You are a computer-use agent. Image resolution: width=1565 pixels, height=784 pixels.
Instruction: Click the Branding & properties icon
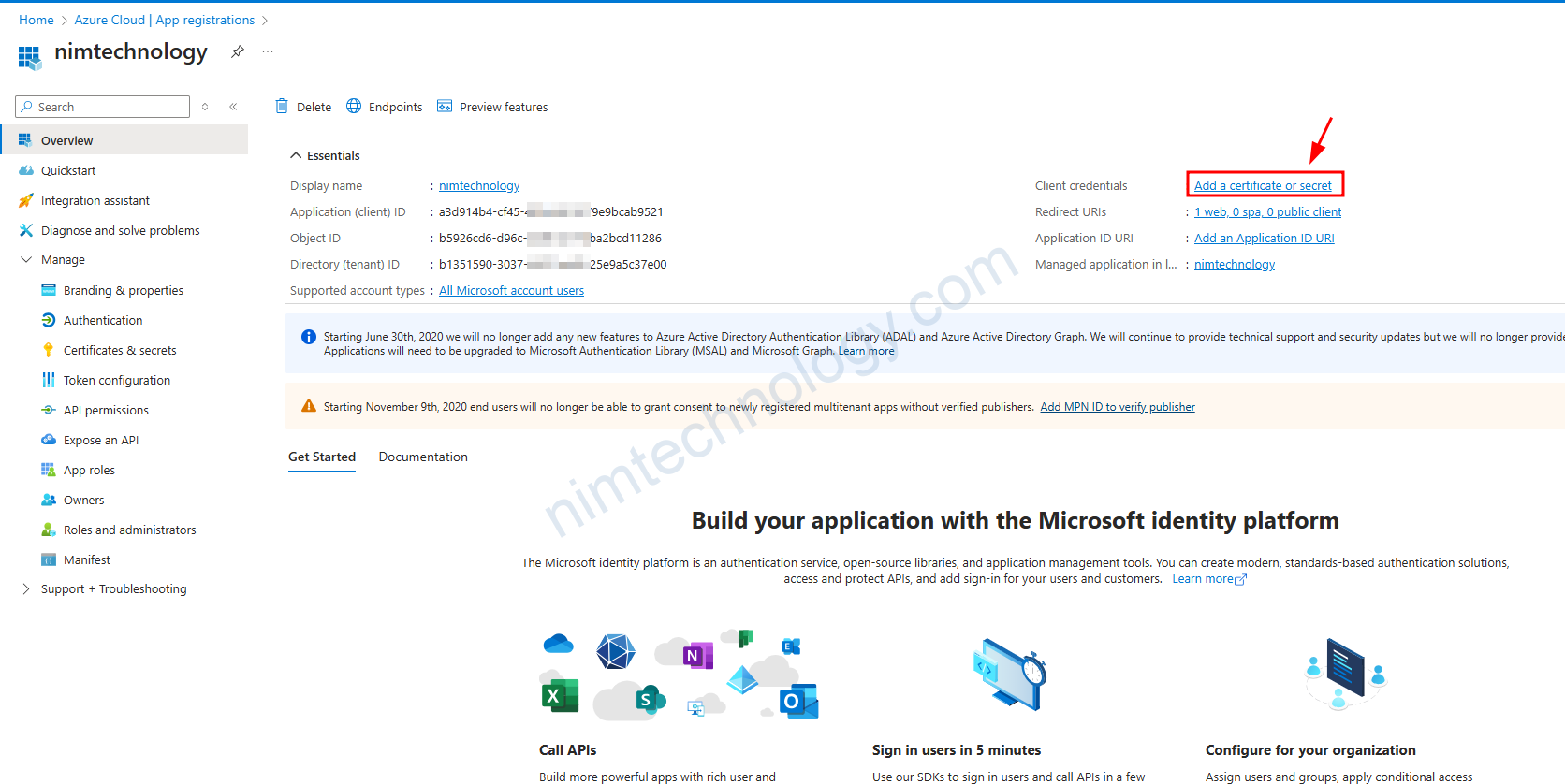point(49,290)
